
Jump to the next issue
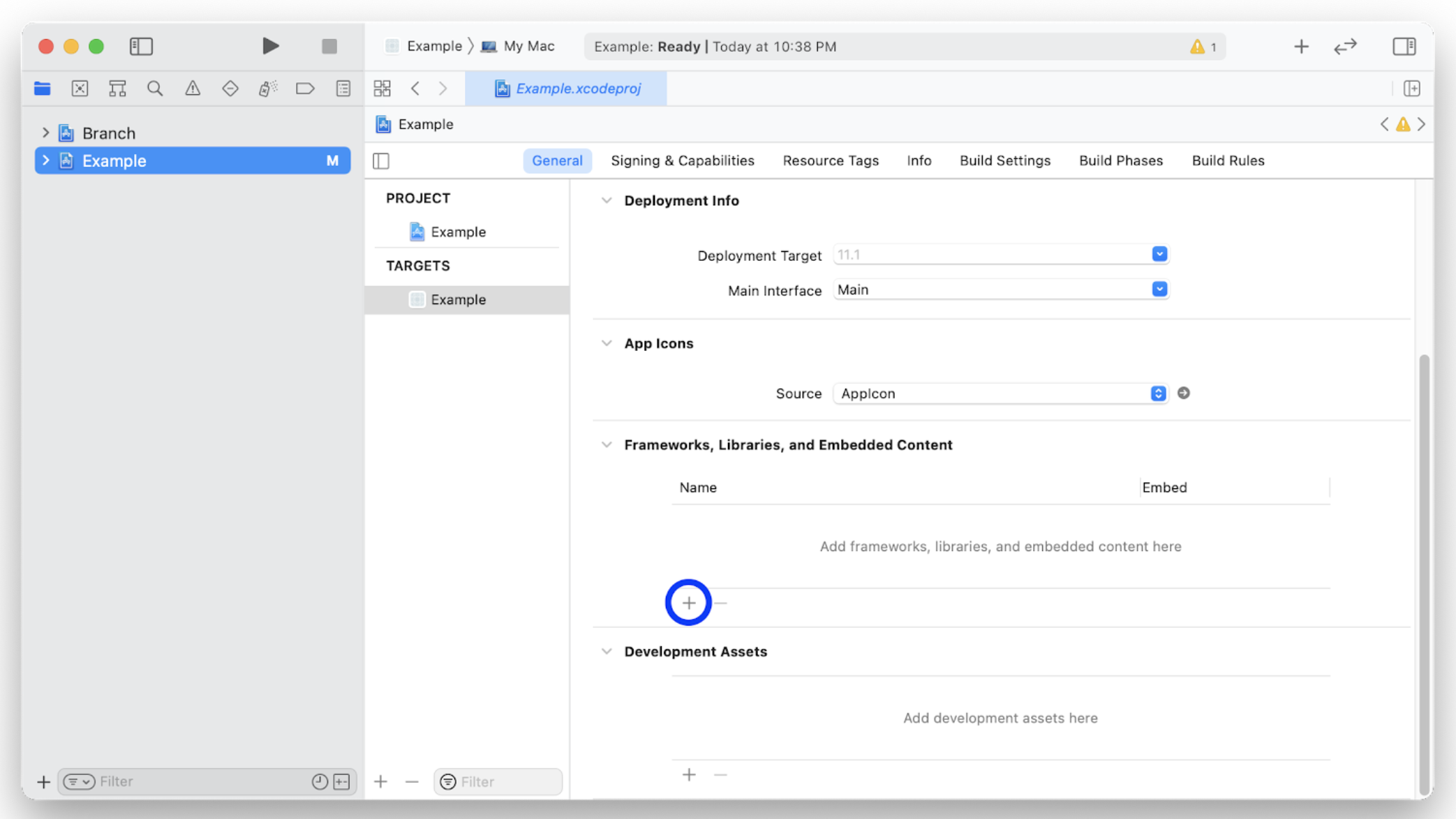coord(1422,124)
